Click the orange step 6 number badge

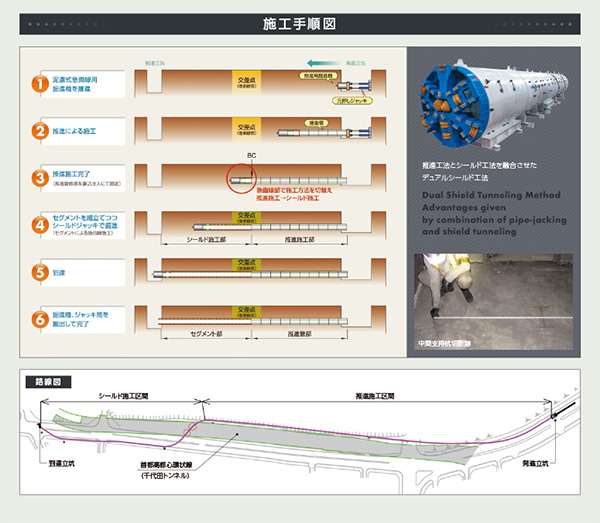[x=40, y=319]
